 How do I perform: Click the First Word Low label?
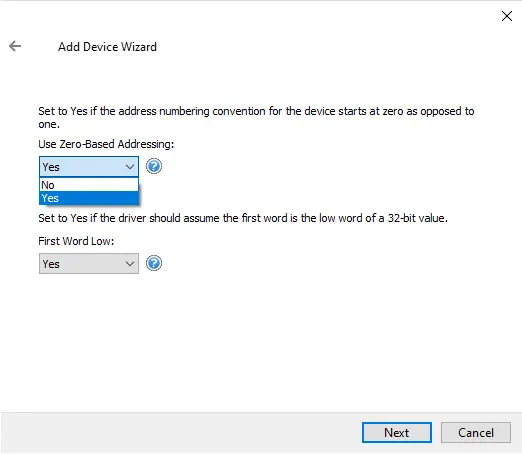point(76,241)
